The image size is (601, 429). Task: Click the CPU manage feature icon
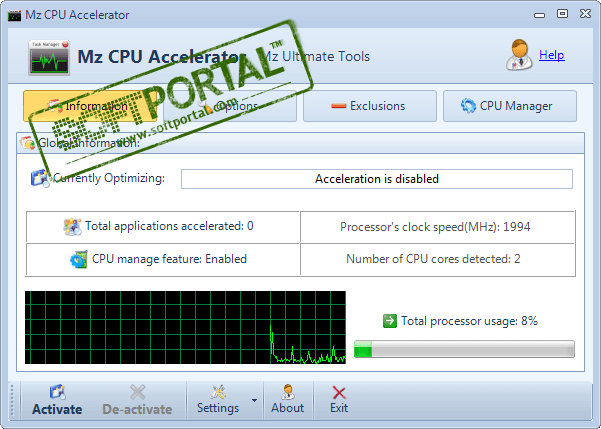coord(79,259)
